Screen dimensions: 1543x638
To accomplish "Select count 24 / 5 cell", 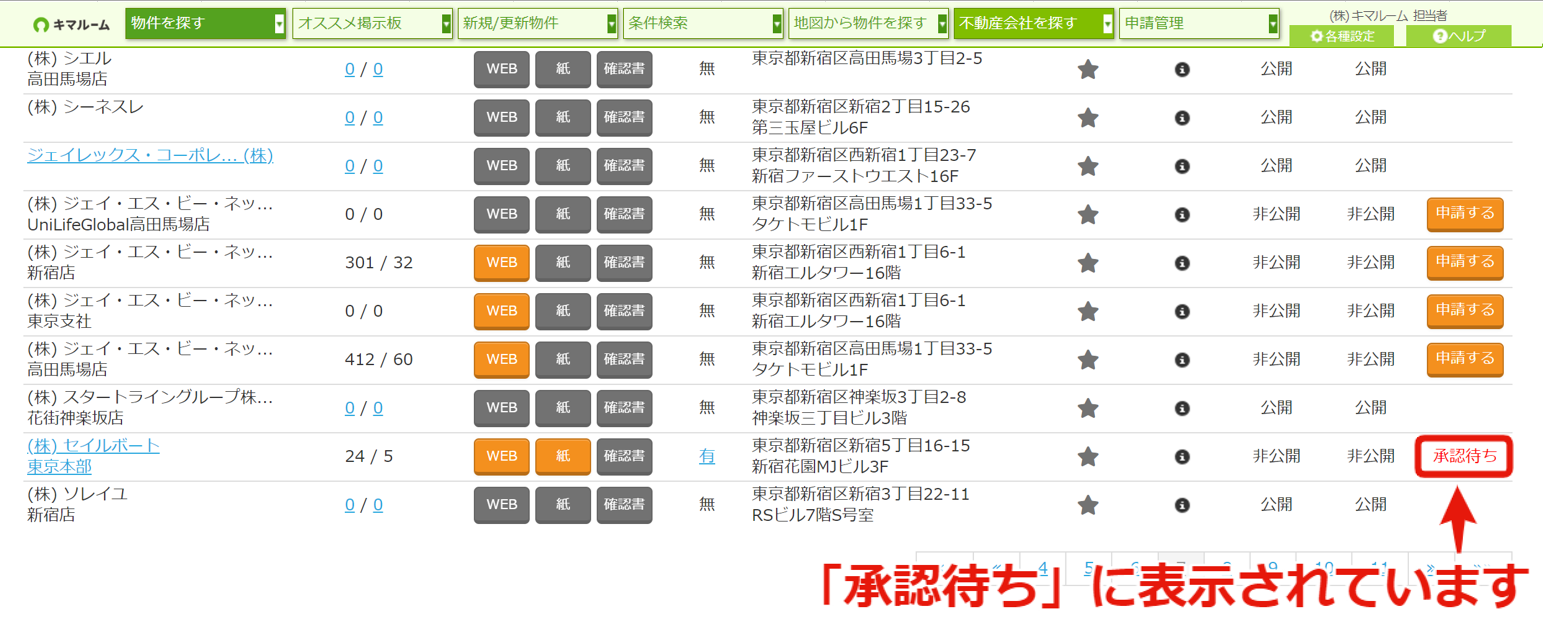I will tap(369, 456).
